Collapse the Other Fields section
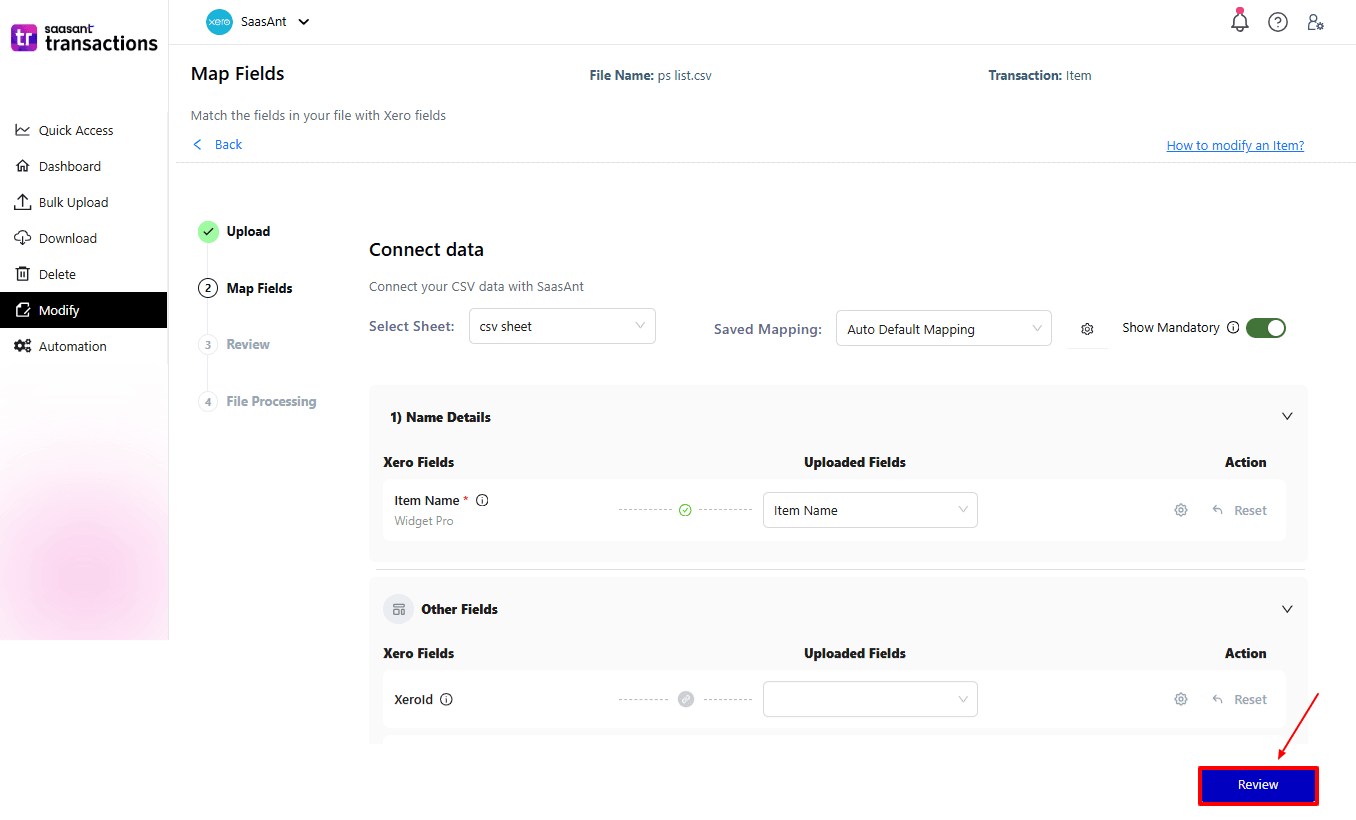Image resolution: width=1356 pixels, height=820 pixels. coord(1287,609)
